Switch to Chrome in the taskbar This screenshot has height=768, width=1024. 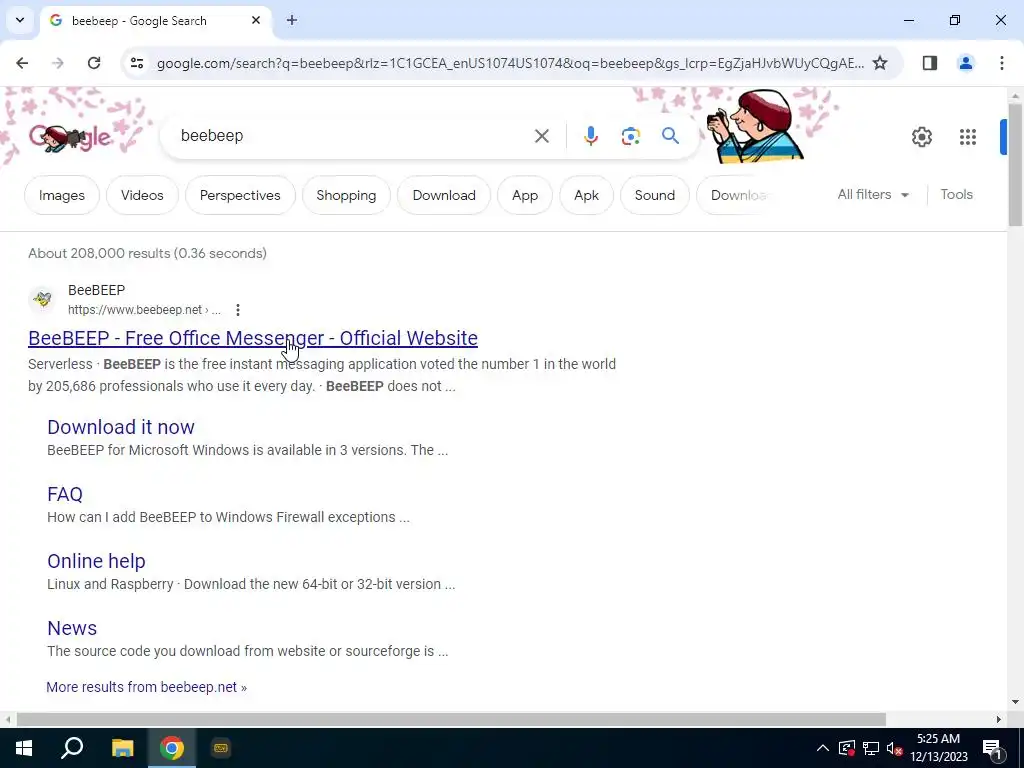(x=172, y=748)
